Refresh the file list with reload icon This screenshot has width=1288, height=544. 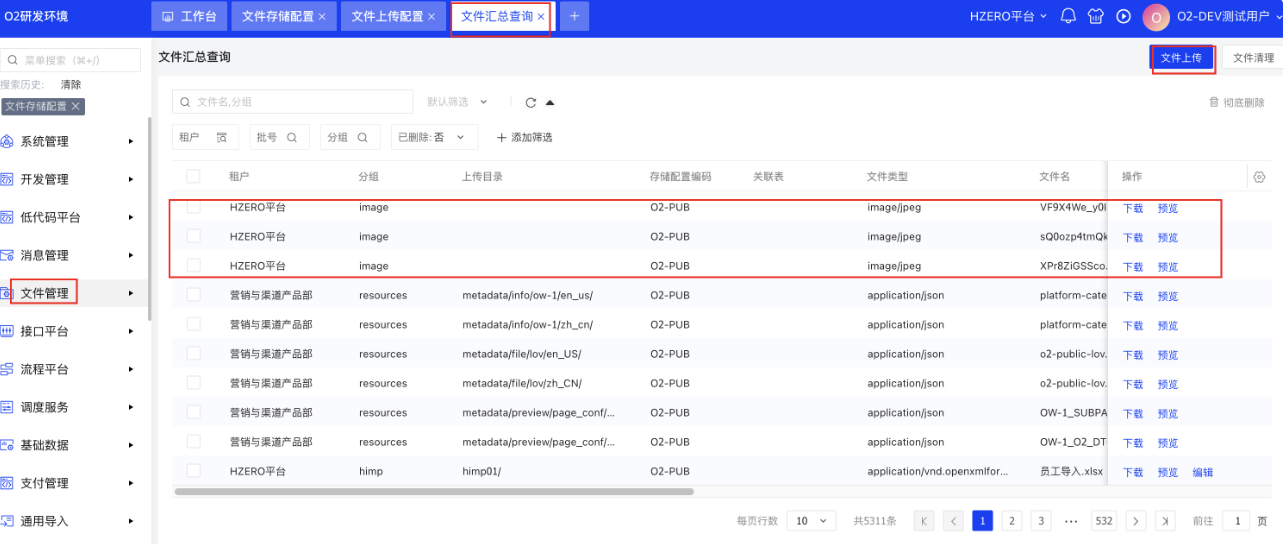(x=531, y=102)
